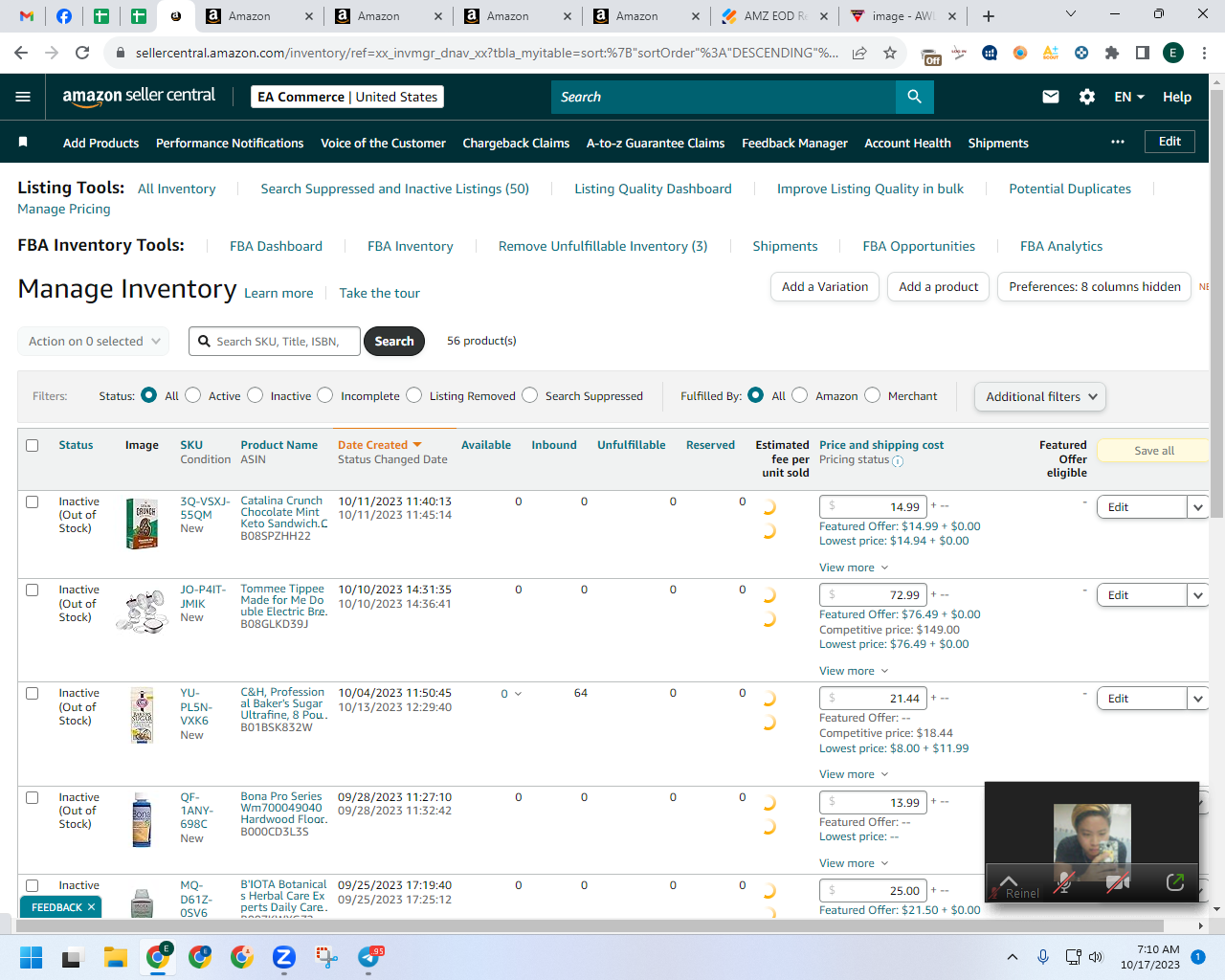Viewport: 1225px width, 980px height.
Task: Select the Search Suppressed status radio button
Action: tap(530, 395)
